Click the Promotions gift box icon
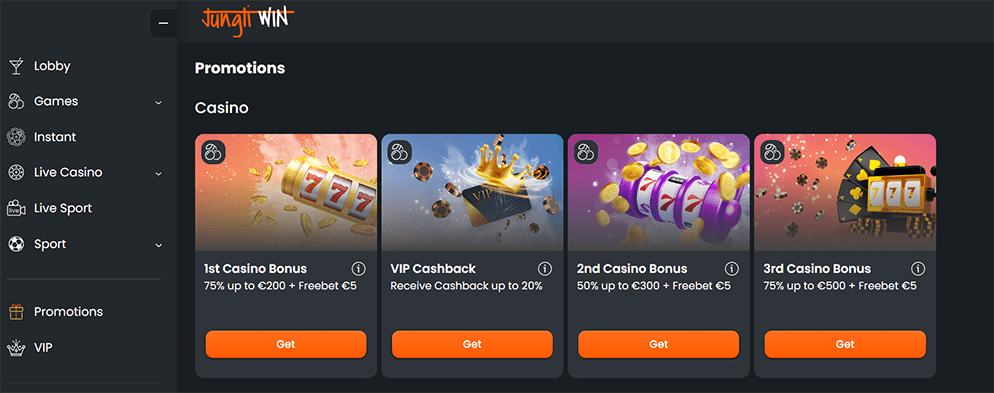Screen dimensions: 994x393 (16, 312)
